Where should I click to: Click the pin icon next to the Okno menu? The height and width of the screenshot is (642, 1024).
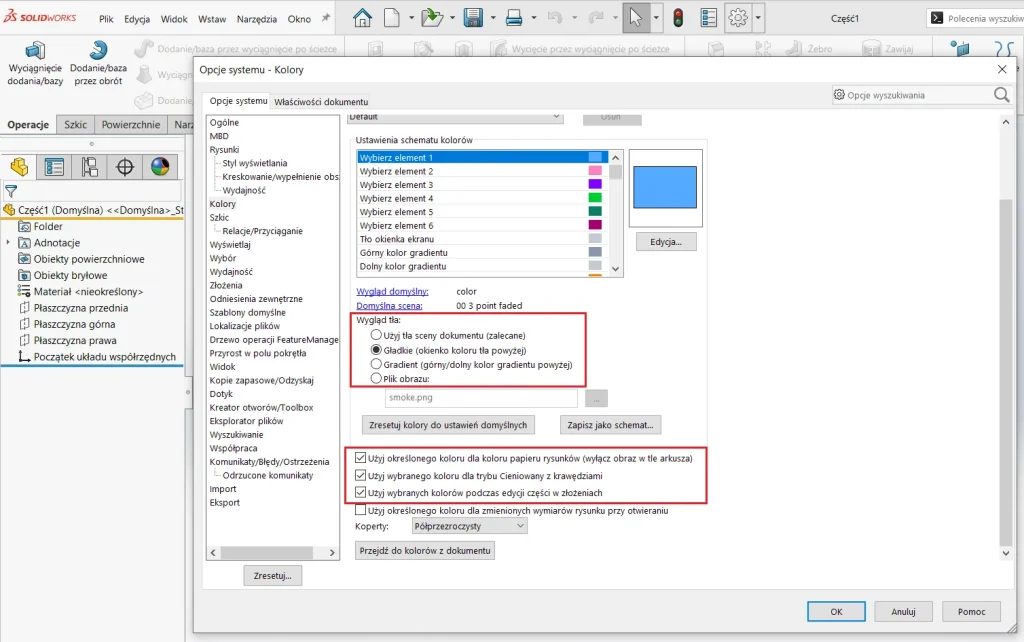325,18
